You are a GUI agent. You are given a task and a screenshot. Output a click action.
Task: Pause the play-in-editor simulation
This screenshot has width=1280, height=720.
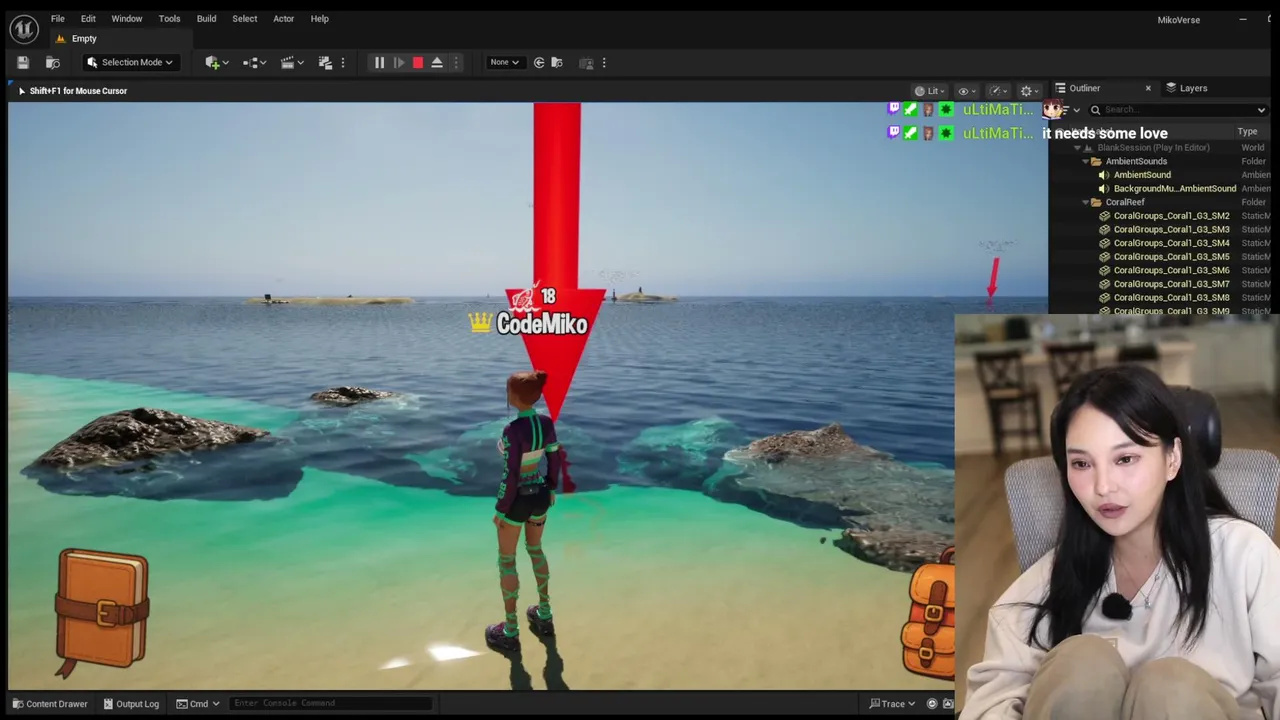pyautogui.click(x=379, y=63)
